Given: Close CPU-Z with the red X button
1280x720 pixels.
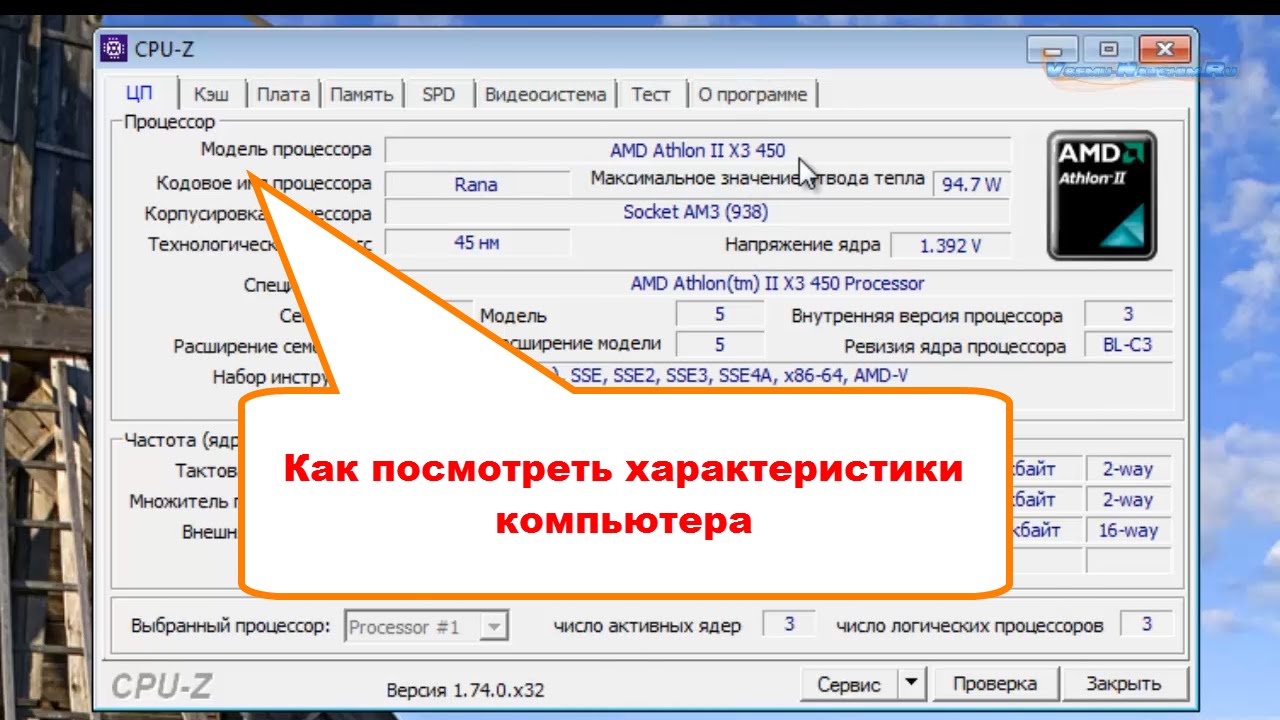Looking at the screenshot, I should pos(1163,49).
